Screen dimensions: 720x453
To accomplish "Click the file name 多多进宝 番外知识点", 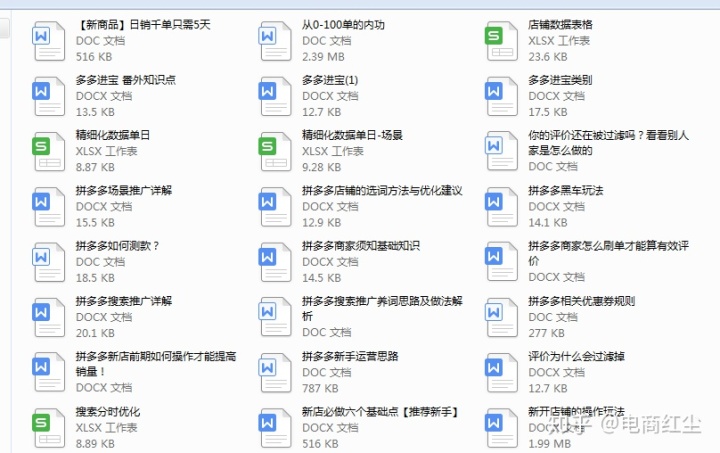I will (x=126, y=80).
